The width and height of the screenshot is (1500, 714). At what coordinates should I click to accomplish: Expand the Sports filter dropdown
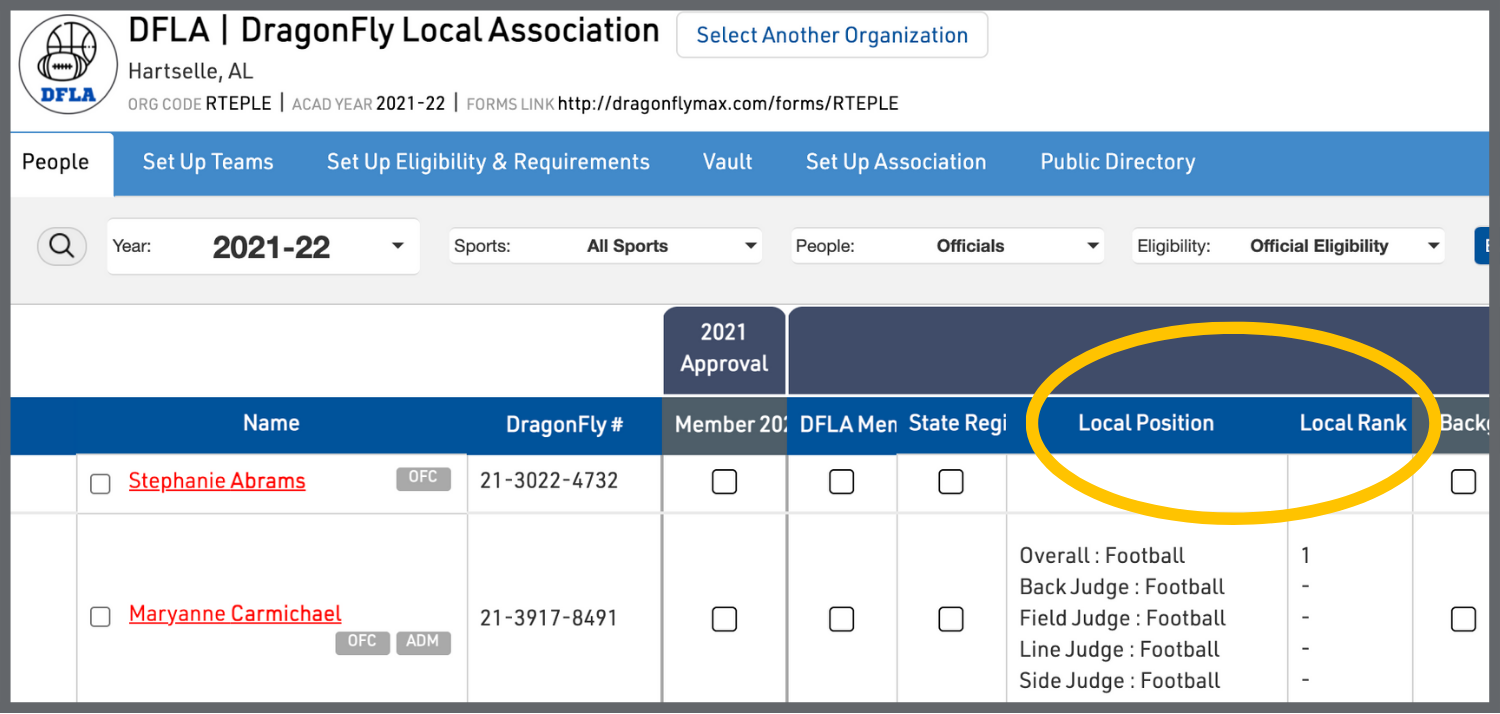point(605,246)
